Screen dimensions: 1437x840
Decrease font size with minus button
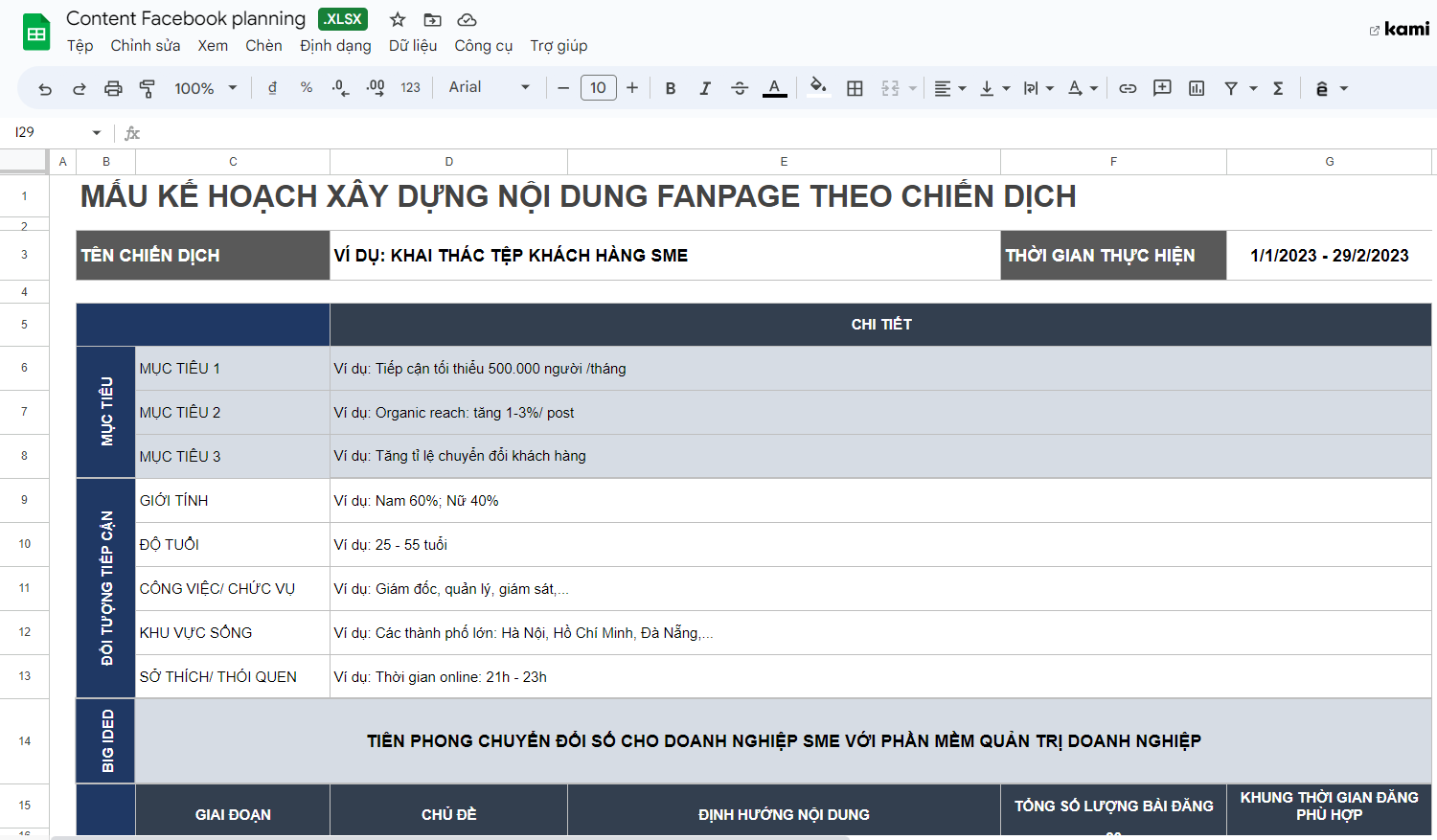click(x=563, y=88)
